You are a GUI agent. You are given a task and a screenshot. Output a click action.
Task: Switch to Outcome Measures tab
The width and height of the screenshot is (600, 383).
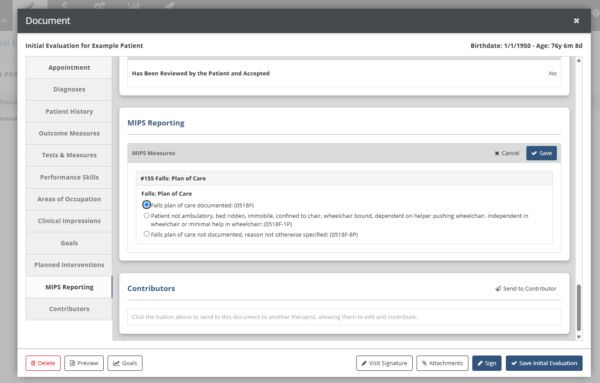pos(69,133)
